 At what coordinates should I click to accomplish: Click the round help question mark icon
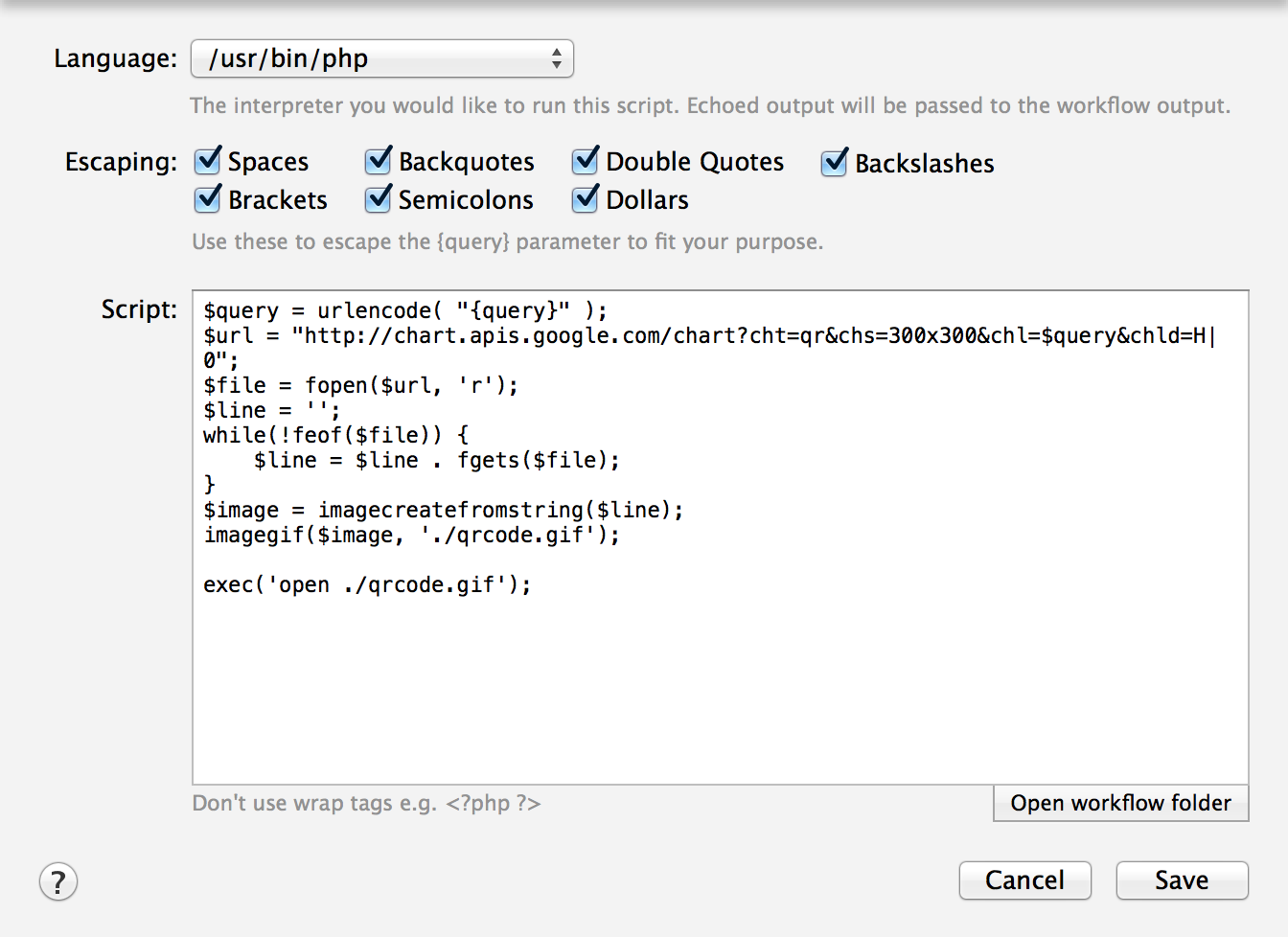tap(58, 881)
